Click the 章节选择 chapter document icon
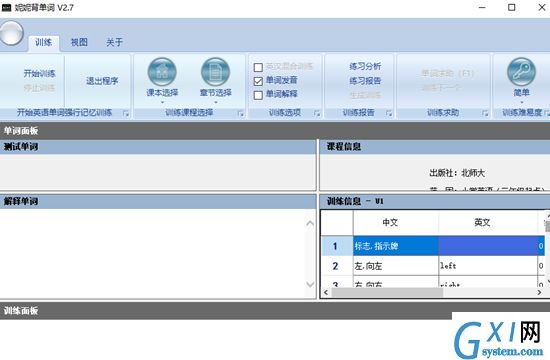 point(215,72)
